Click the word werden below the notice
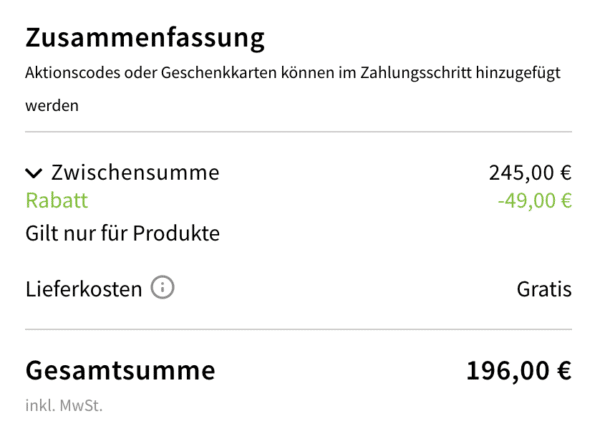600x421 pixels. pyautogui.click(x=52, y=104)
